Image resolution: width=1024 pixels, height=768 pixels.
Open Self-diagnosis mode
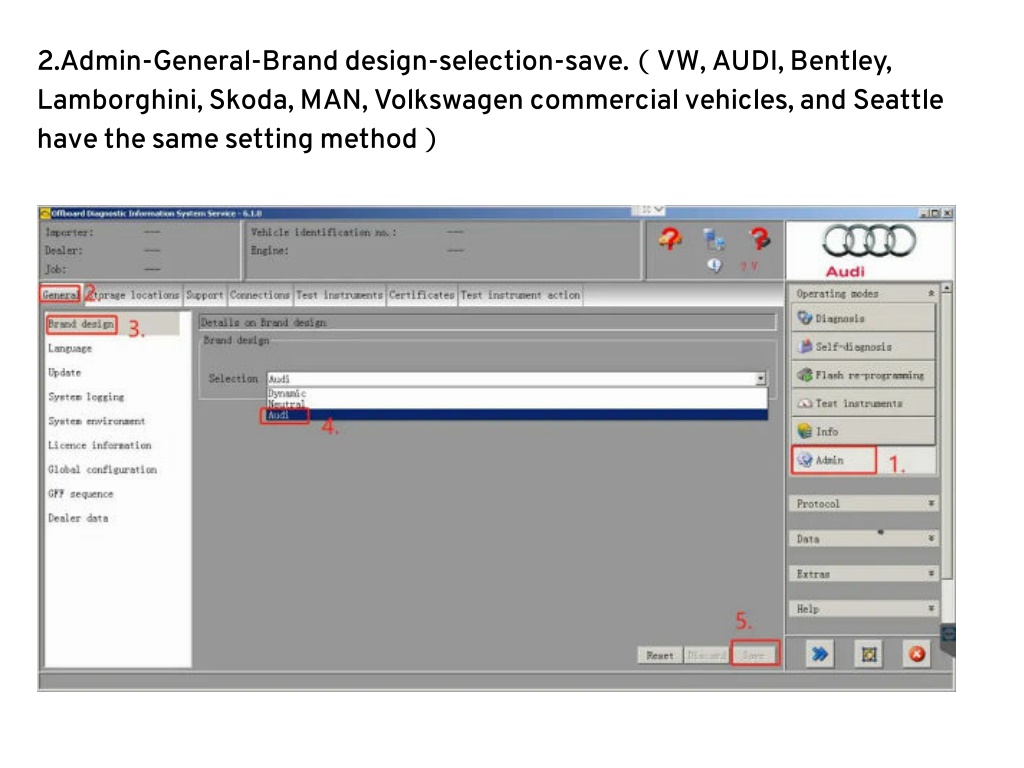coord(863,346)
